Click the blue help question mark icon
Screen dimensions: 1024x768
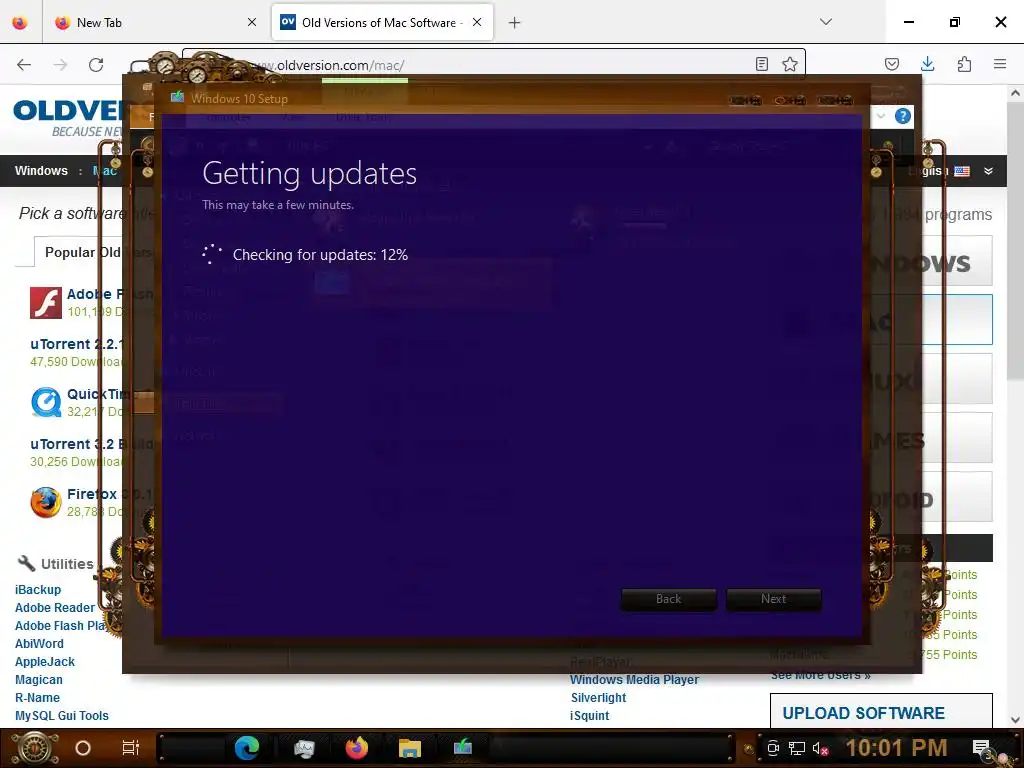click(903, 116)
